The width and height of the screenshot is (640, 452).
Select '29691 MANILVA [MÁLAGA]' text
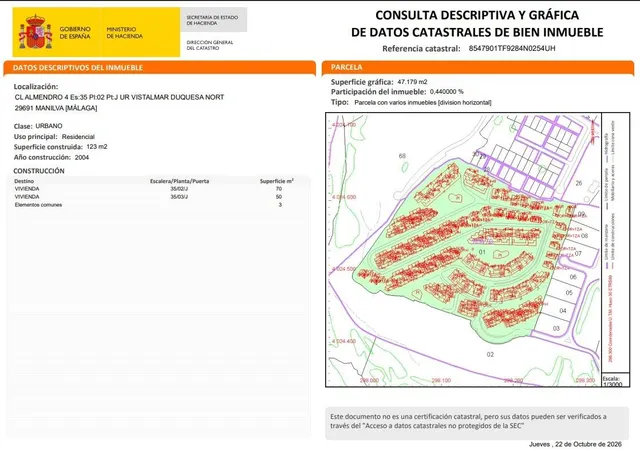pyautogui.click(x=56, y=108)
